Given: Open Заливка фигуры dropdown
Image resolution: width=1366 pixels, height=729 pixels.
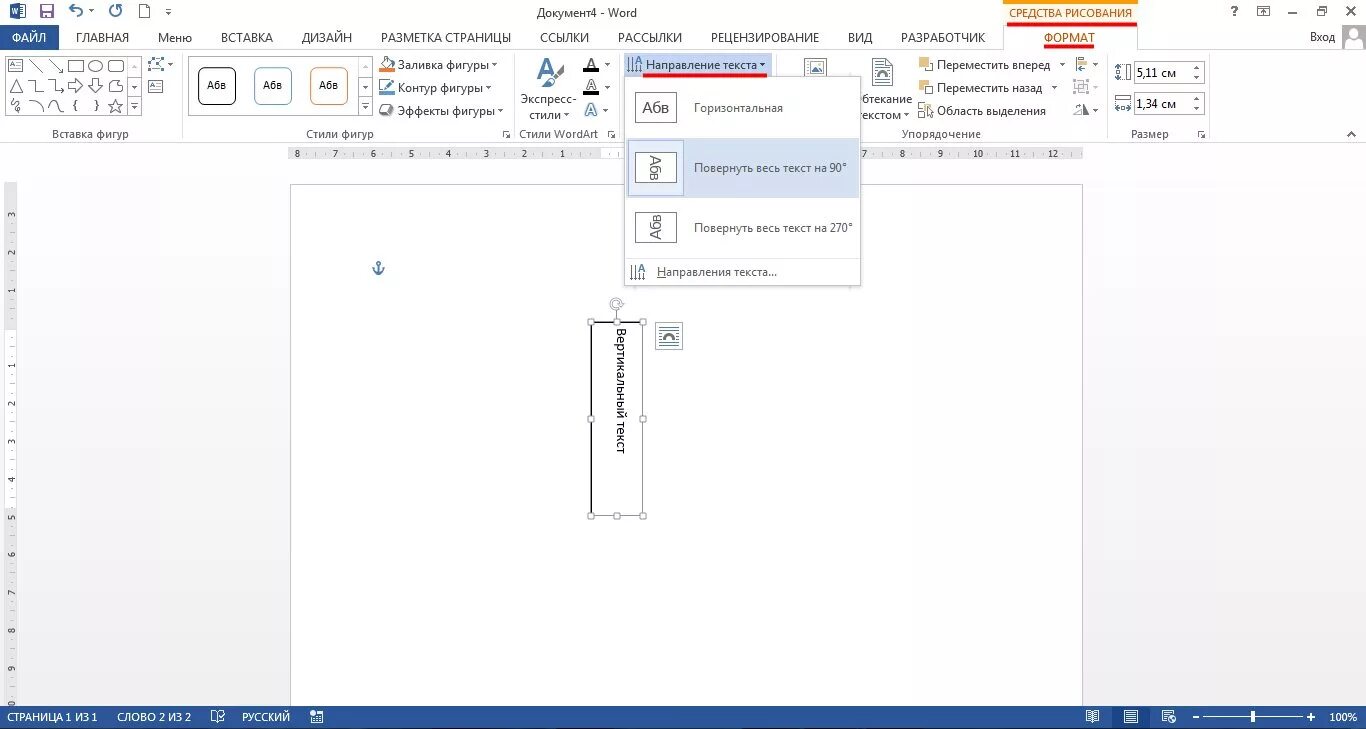Looking at the screenshot, I should pyautogui.click(x=439, y=64).
